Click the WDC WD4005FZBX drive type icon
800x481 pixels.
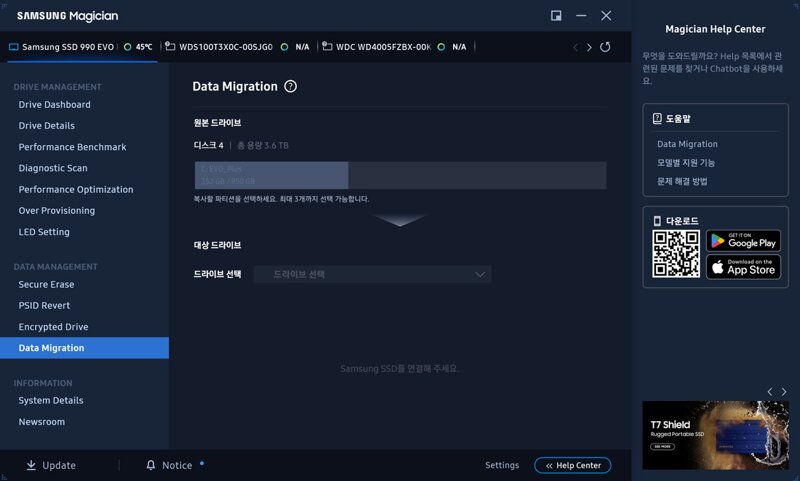[x=328, y=46]
